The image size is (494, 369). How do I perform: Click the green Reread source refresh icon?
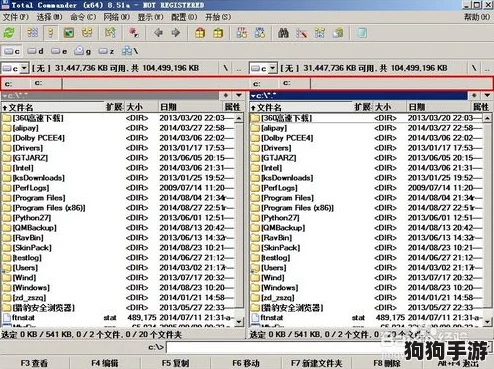[9, 33]
